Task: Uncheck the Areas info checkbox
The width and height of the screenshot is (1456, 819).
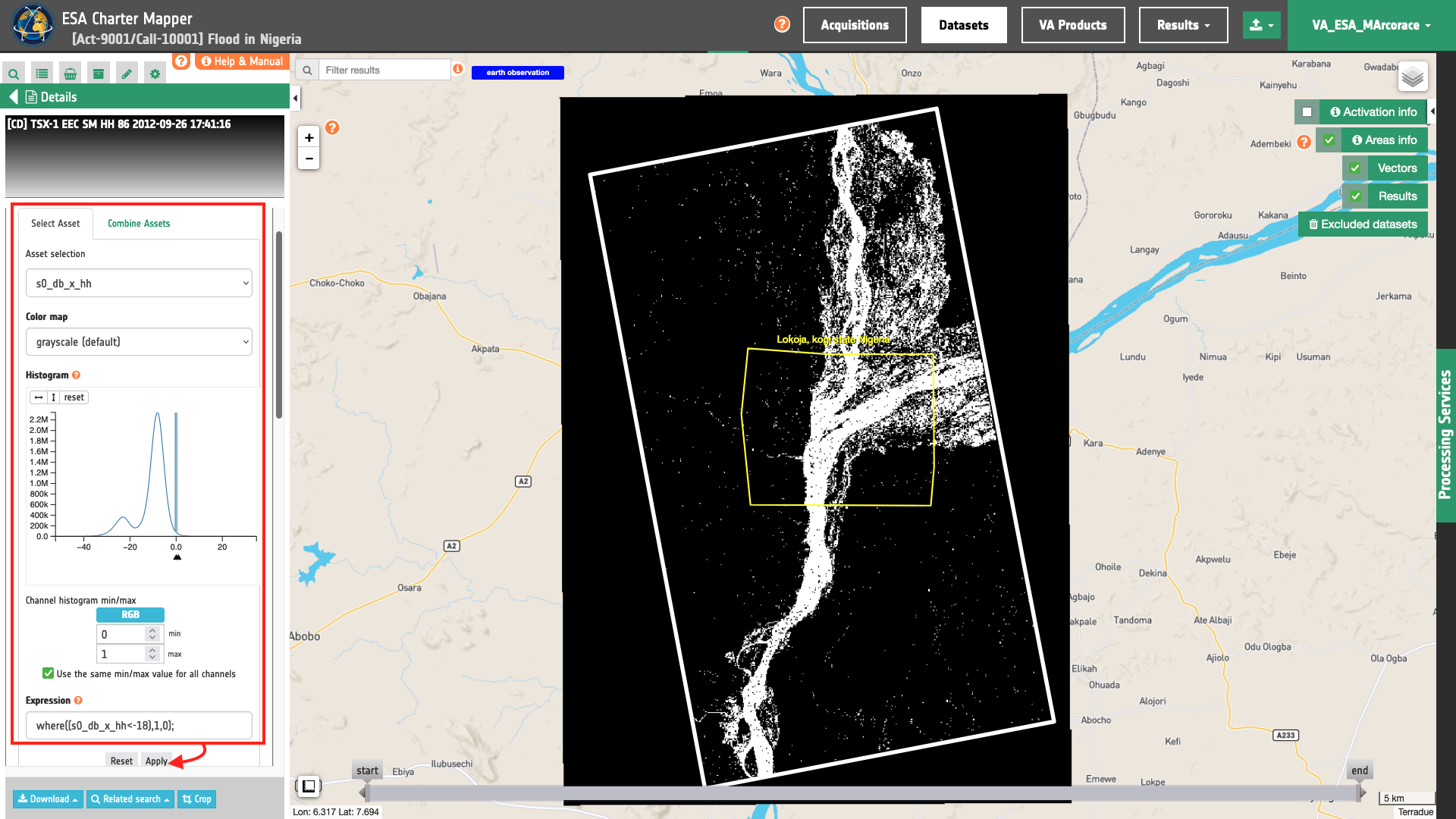Action: [1329, 140]
